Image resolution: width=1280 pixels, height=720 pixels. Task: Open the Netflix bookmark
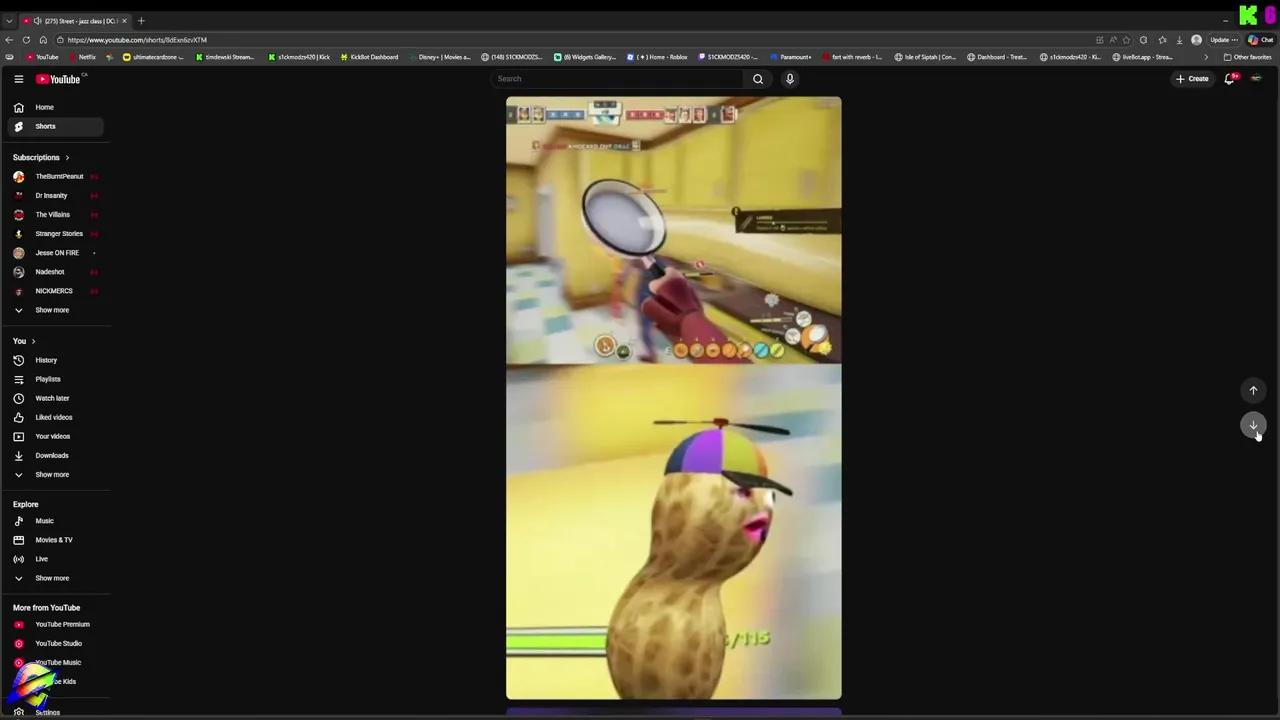point(82,57)
